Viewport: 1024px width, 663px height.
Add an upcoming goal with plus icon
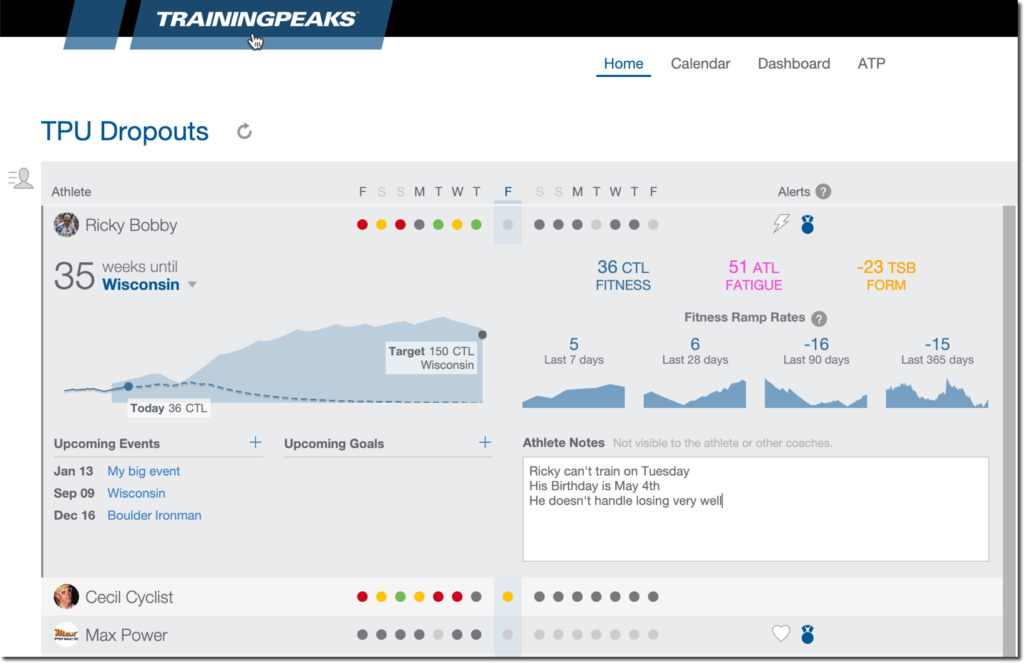pos(485,442)
